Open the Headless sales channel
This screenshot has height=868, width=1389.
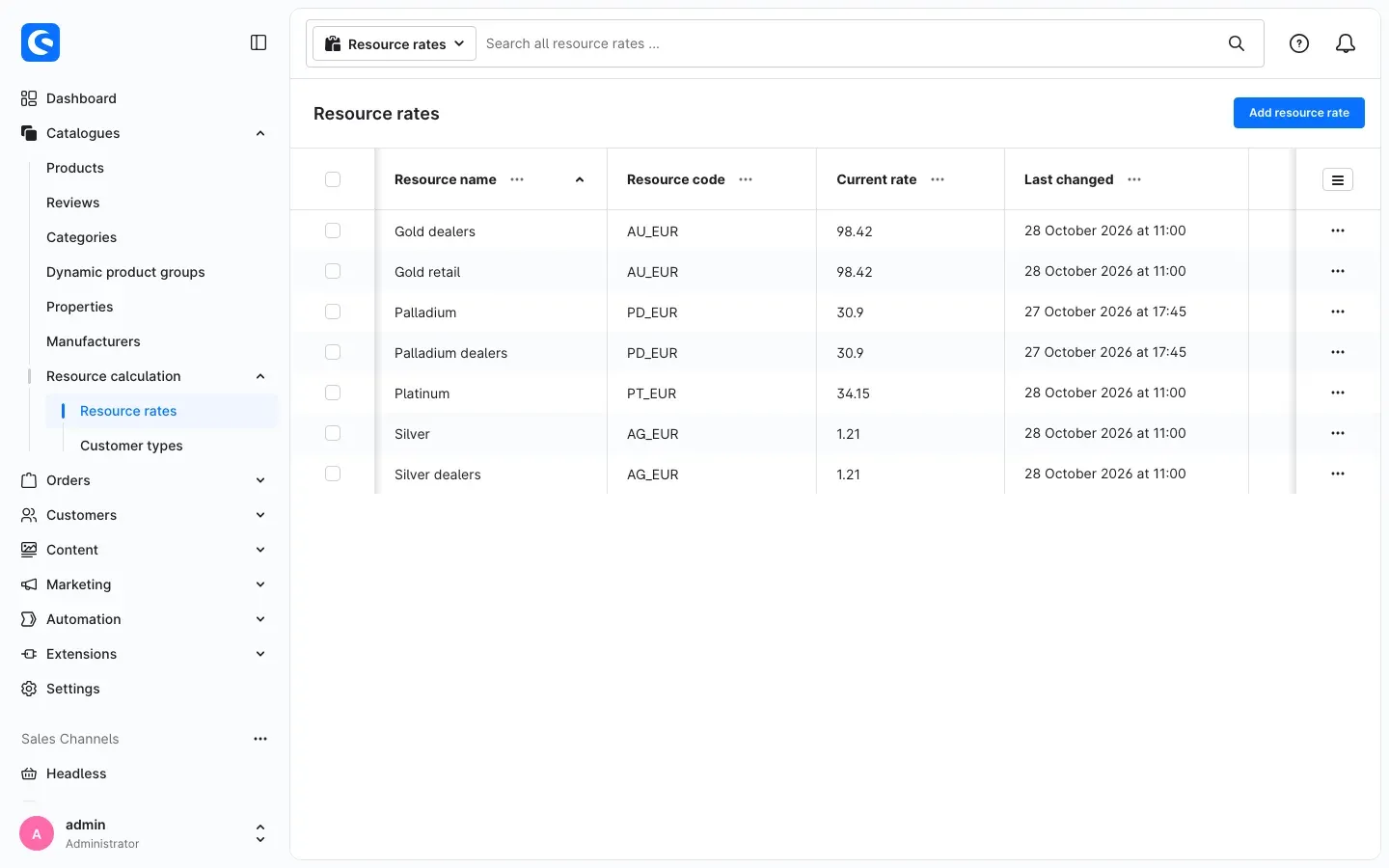click(x=76, y=773)
